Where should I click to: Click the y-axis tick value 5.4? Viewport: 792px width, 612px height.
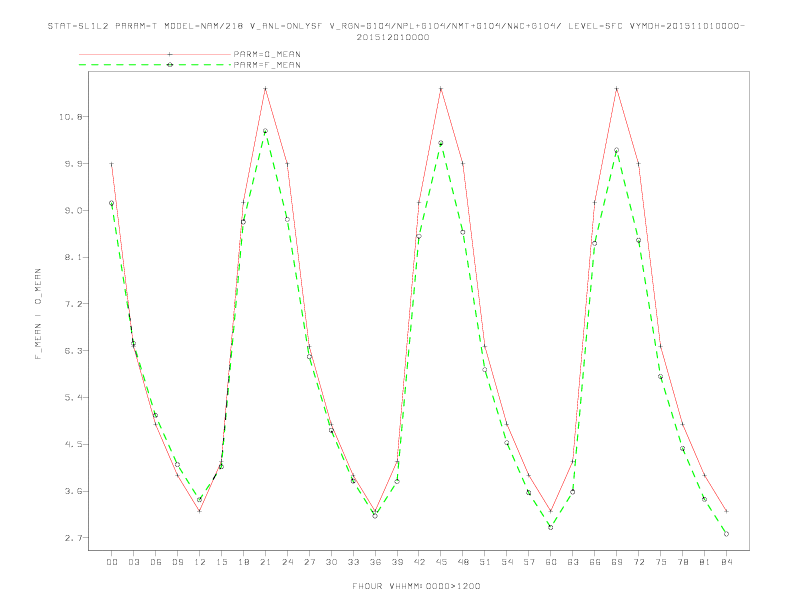[x=76, y=397]
